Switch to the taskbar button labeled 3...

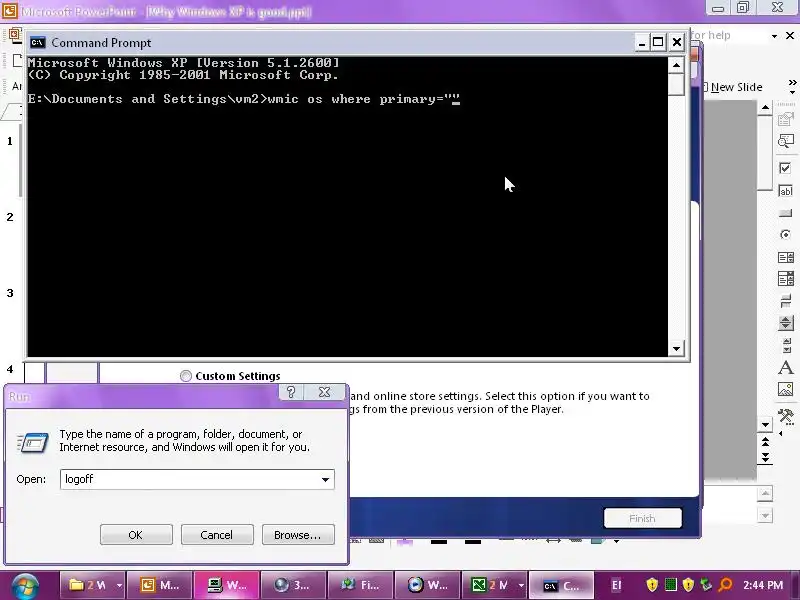coord(293,585)
